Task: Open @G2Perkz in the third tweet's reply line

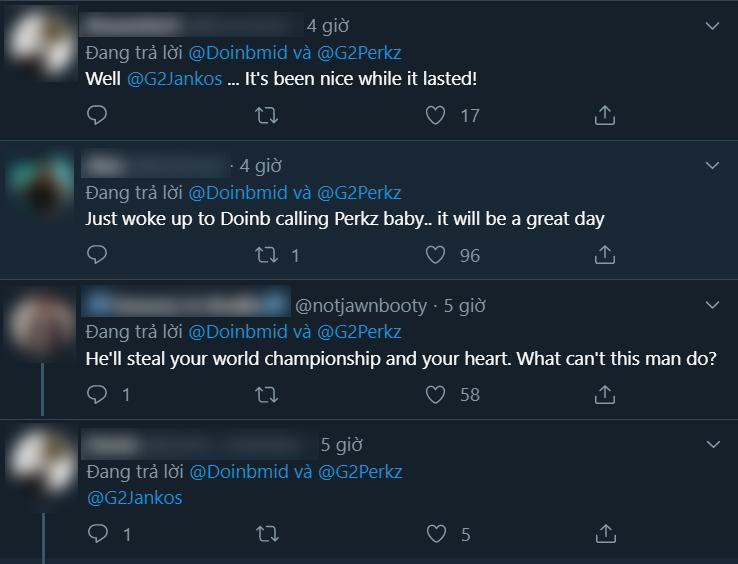Action: (360, 332)
